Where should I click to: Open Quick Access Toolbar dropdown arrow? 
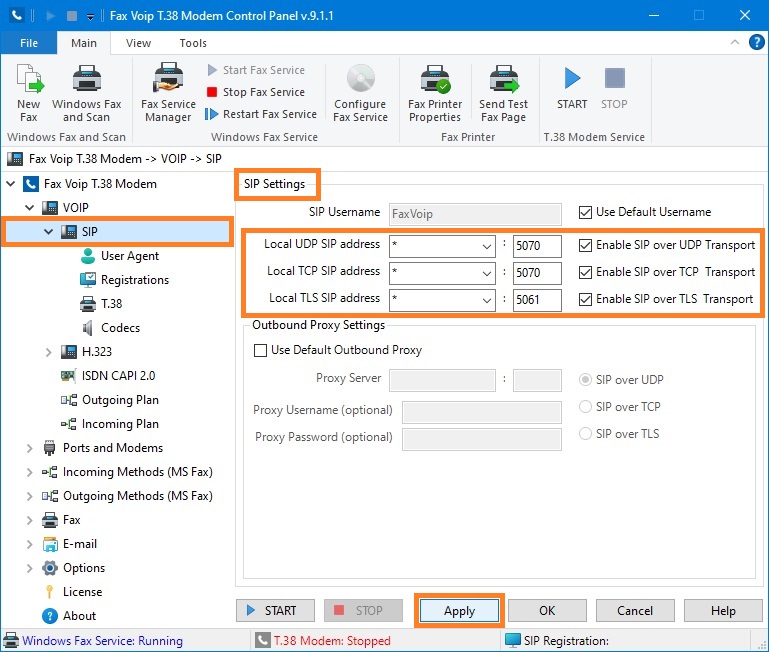90,16
